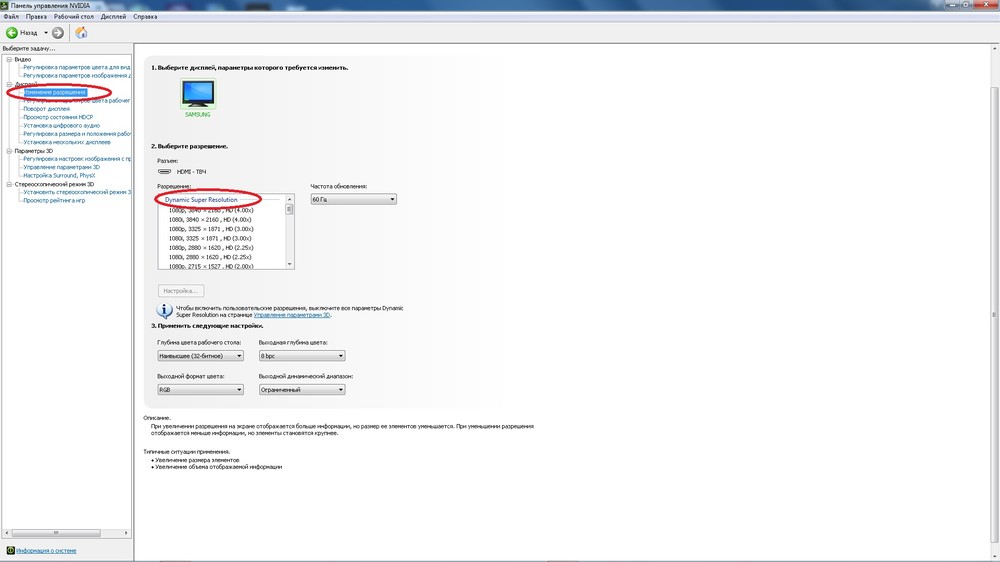Open Регулировка настроек изображения с просмотром

coord(77,159)
